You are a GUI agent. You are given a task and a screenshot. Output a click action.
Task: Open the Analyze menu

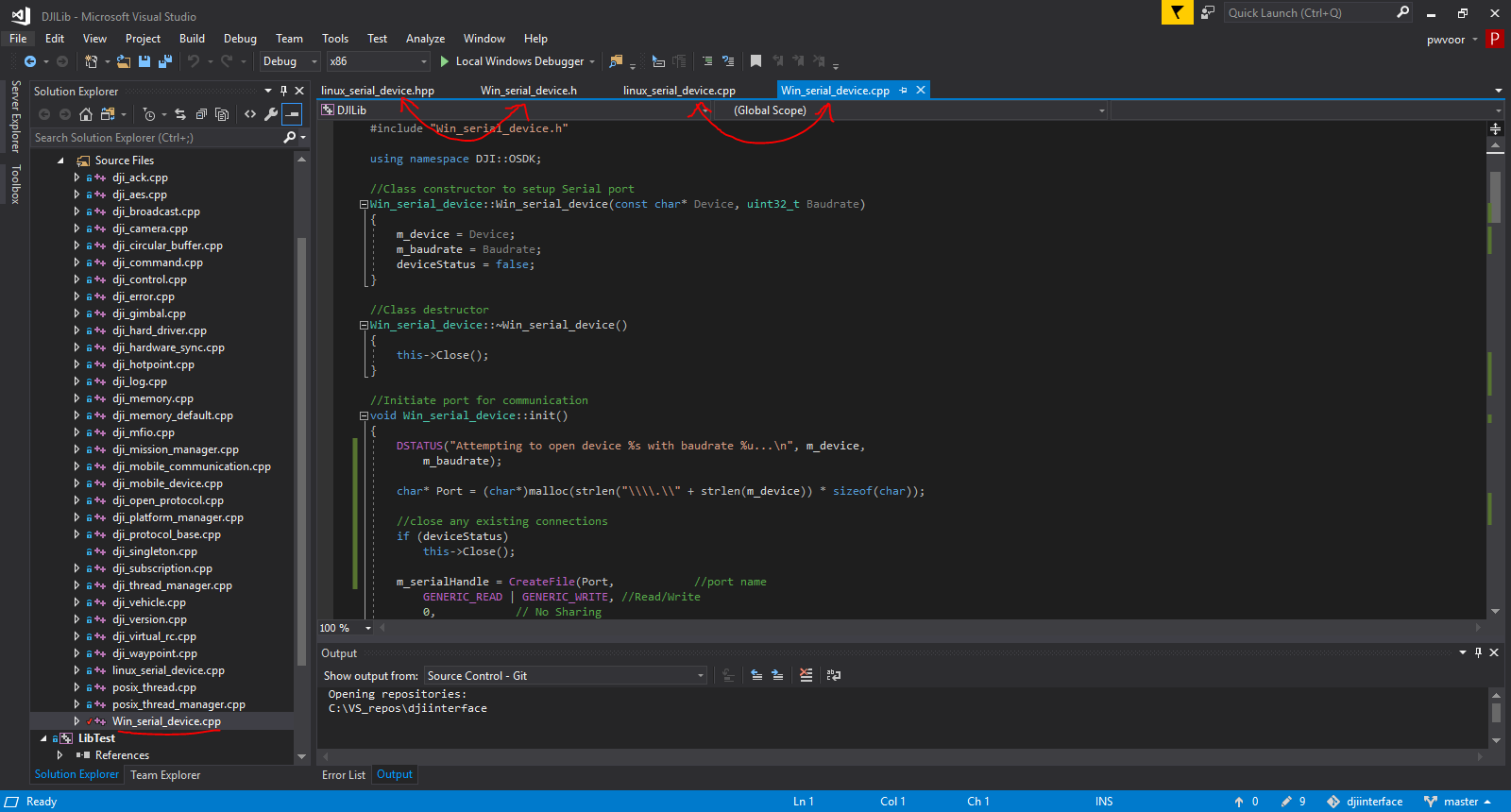point(425,39)
